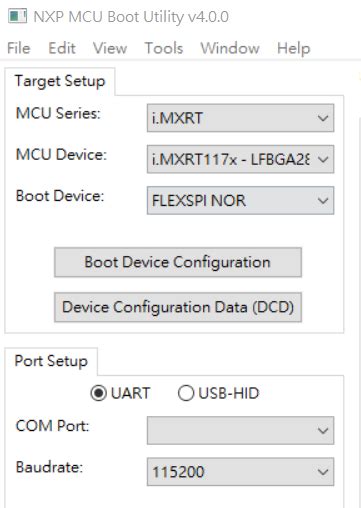Viewport: 361px width, 508px height.
Task: Click the MCU Series dropdown chevron arrow
Action: pos(323,118)
